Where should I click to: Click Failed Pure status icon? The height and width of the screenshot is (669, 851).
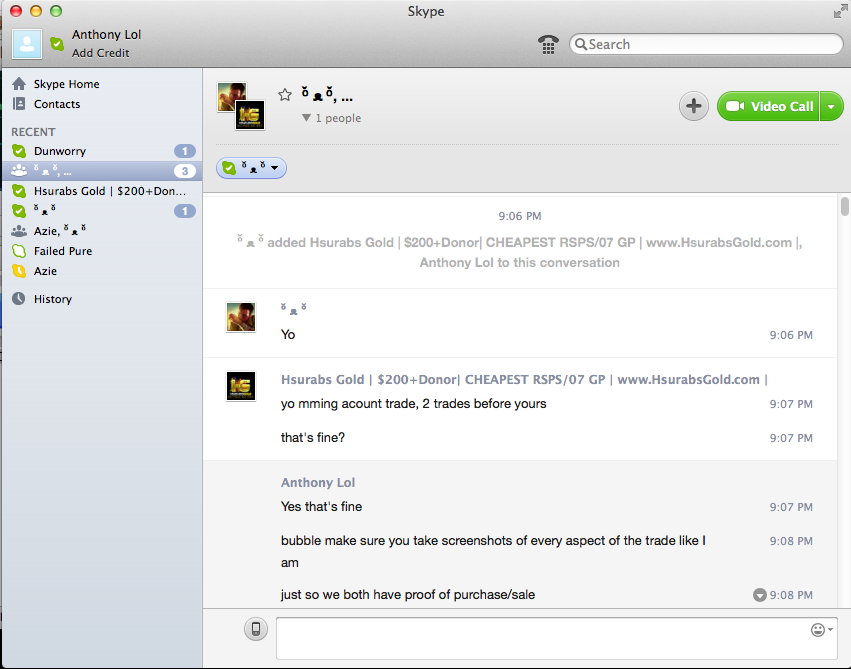tap(19, 251)
